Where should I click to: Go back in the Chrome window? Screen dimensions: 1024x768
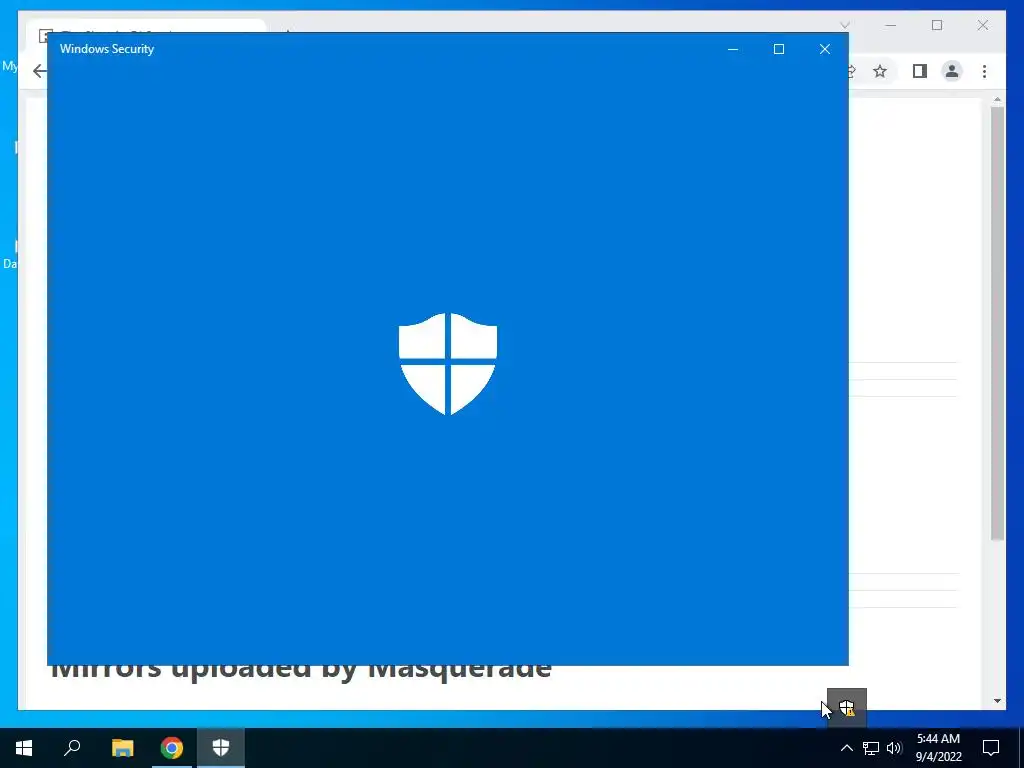point(39,71)
